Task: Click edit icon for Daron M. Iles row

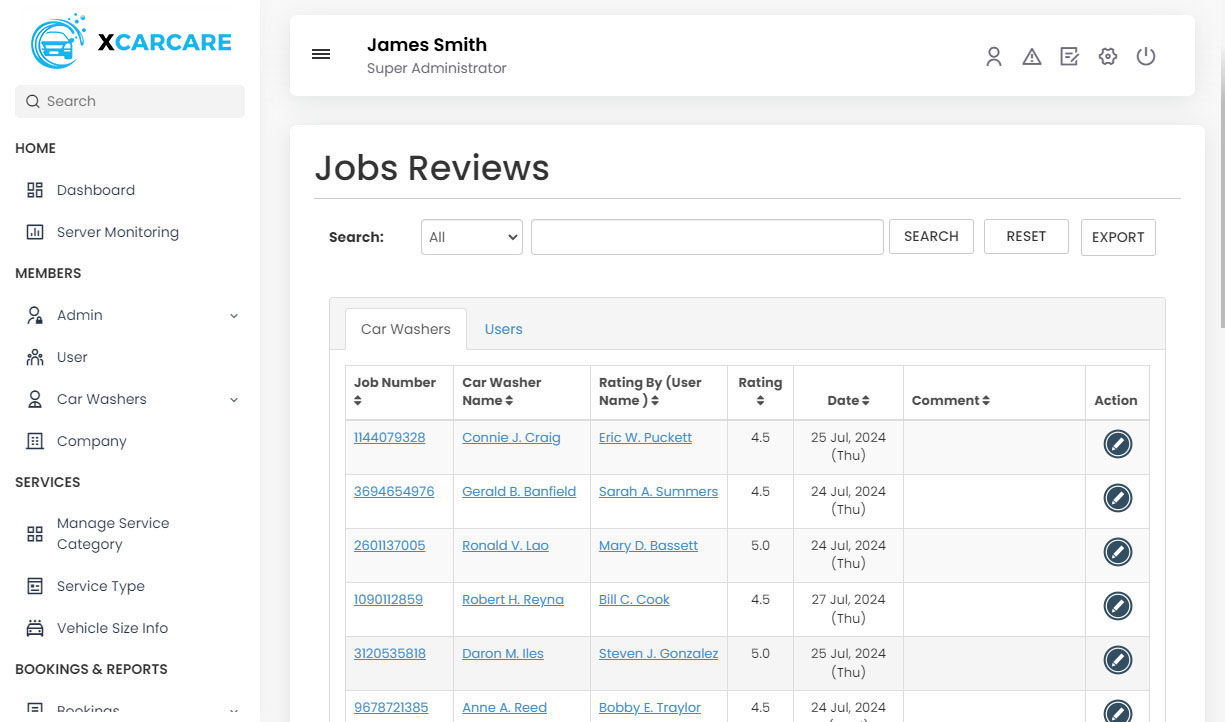Action: 1117,660
